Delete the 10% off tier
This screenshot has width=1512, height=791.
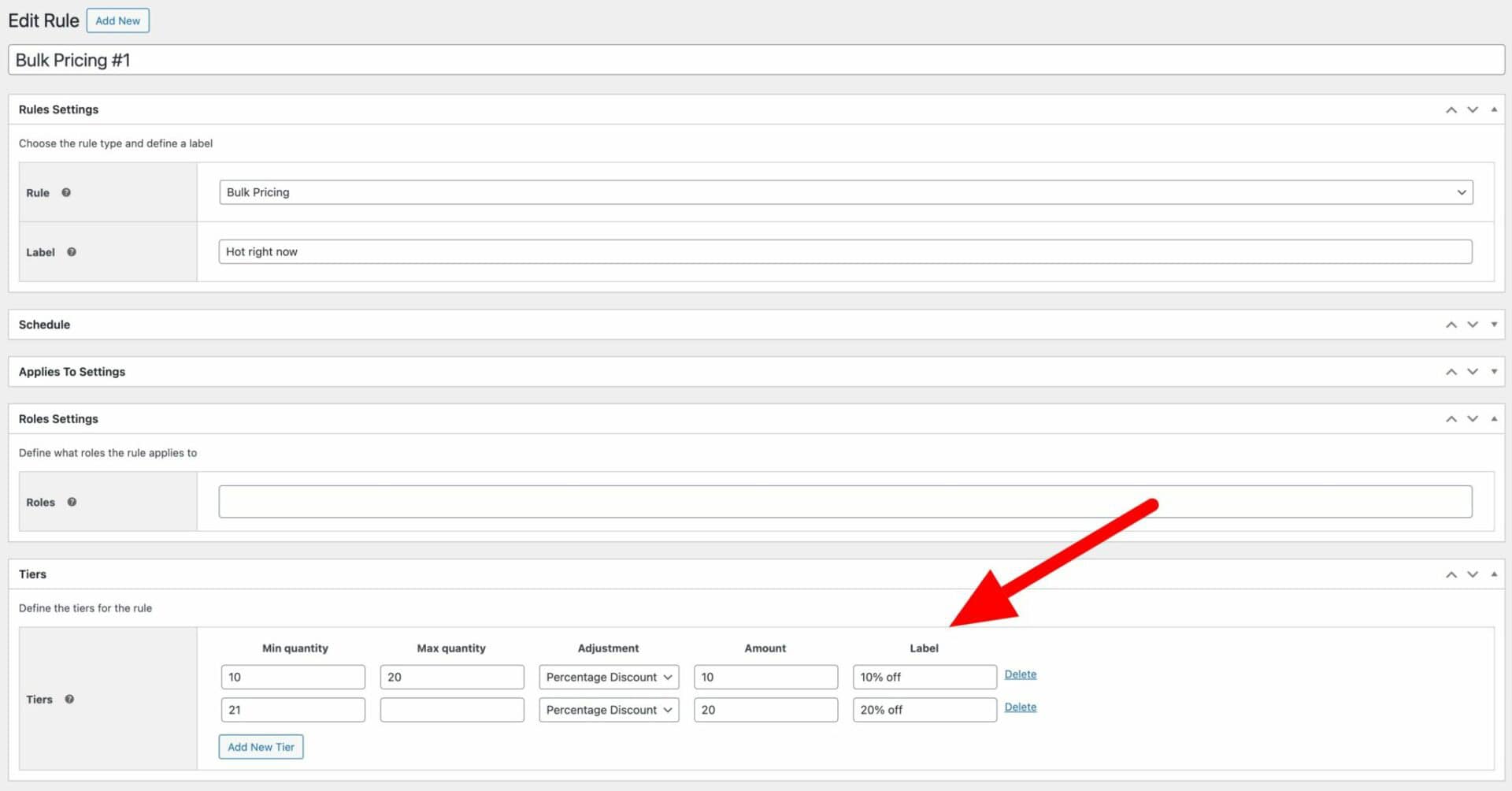click(x=1021, y=674)
